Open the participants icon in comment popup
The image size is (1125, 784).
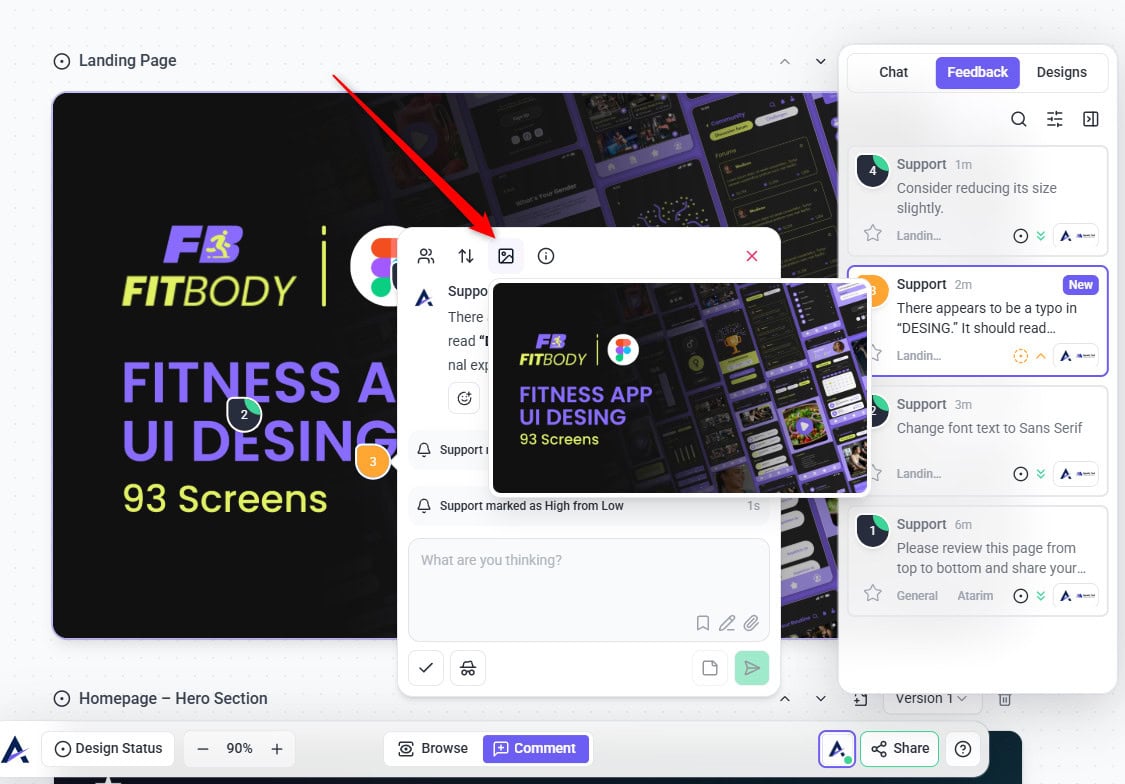[x=426, y=256]
